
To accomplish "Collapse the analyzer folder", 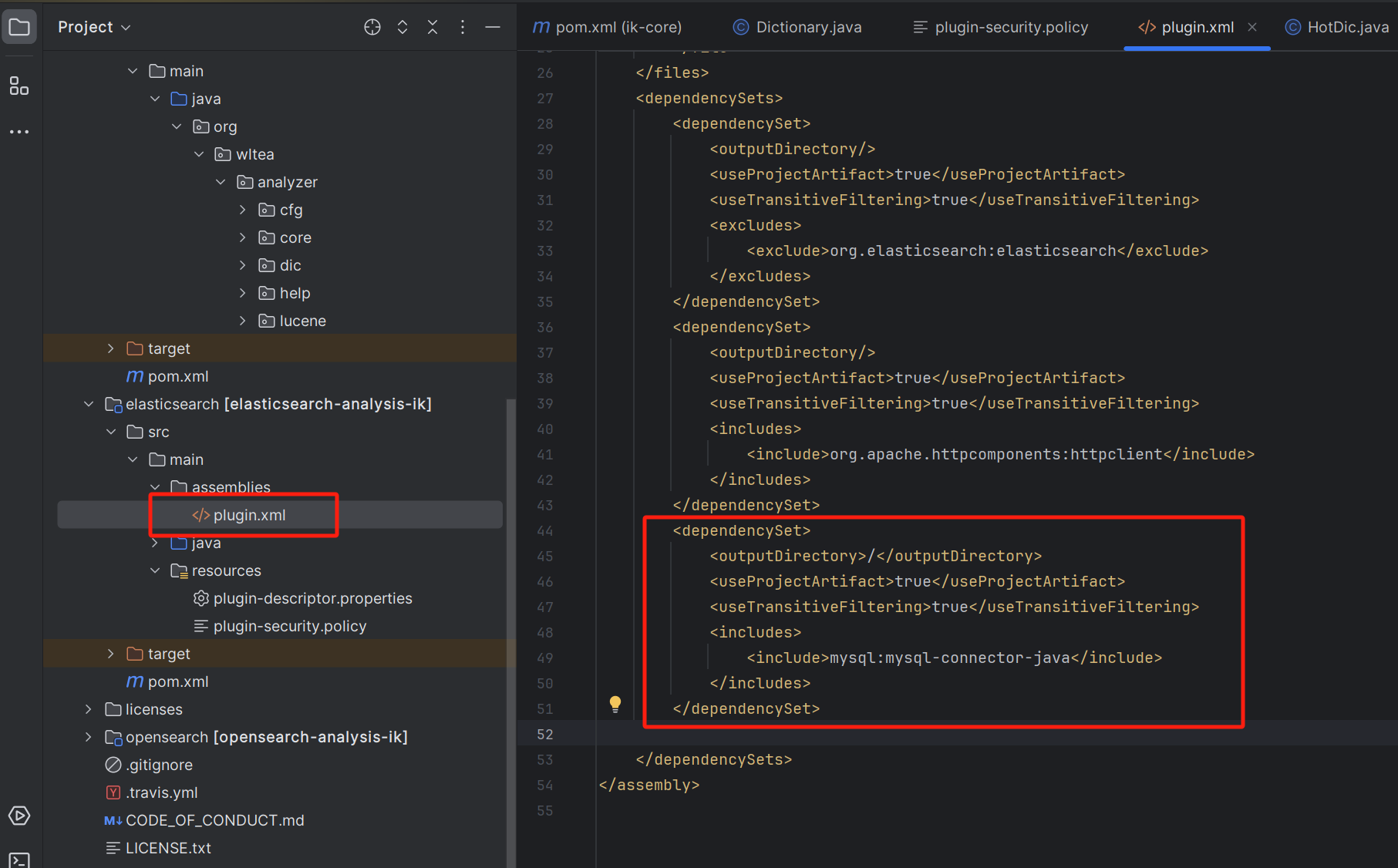I will (221, 182).
